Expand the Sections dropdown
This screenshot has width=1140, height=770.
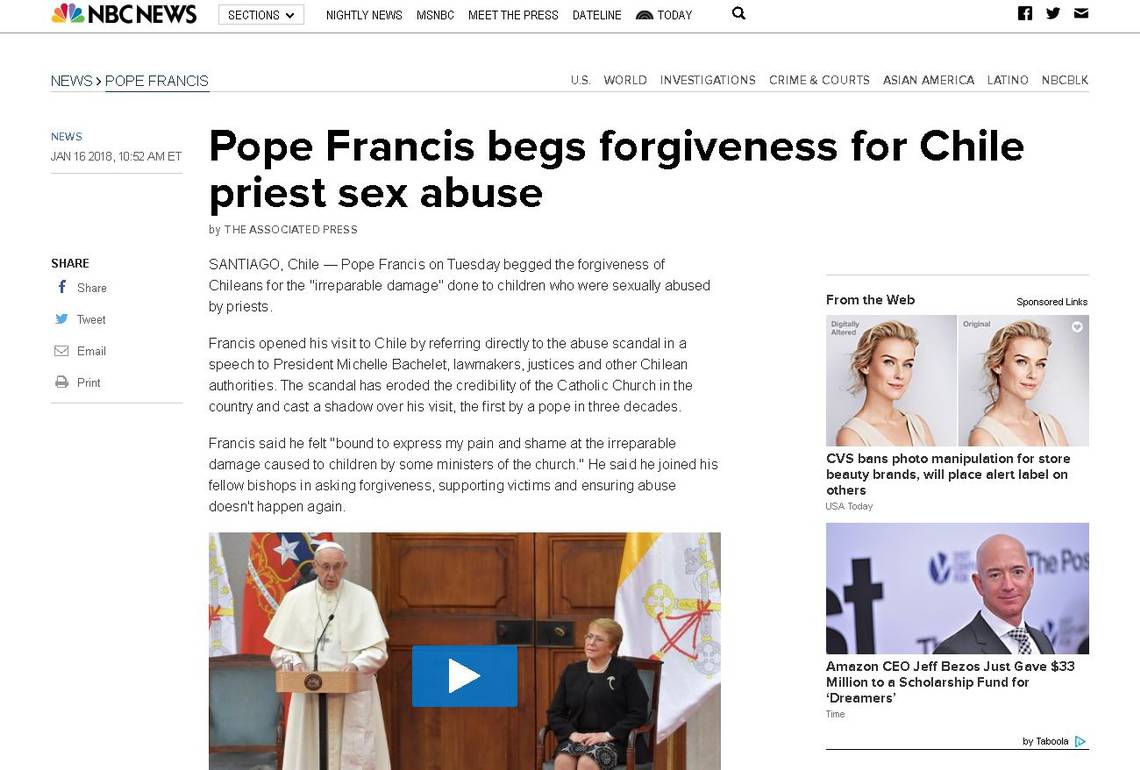(261, 15)
